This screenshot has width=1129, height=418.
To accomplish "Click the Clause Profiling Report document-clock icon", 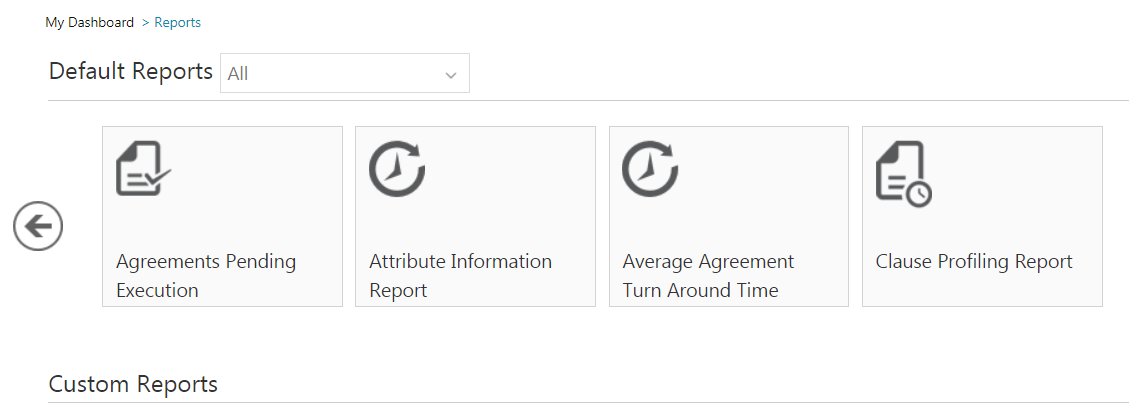I will point(903,173).
